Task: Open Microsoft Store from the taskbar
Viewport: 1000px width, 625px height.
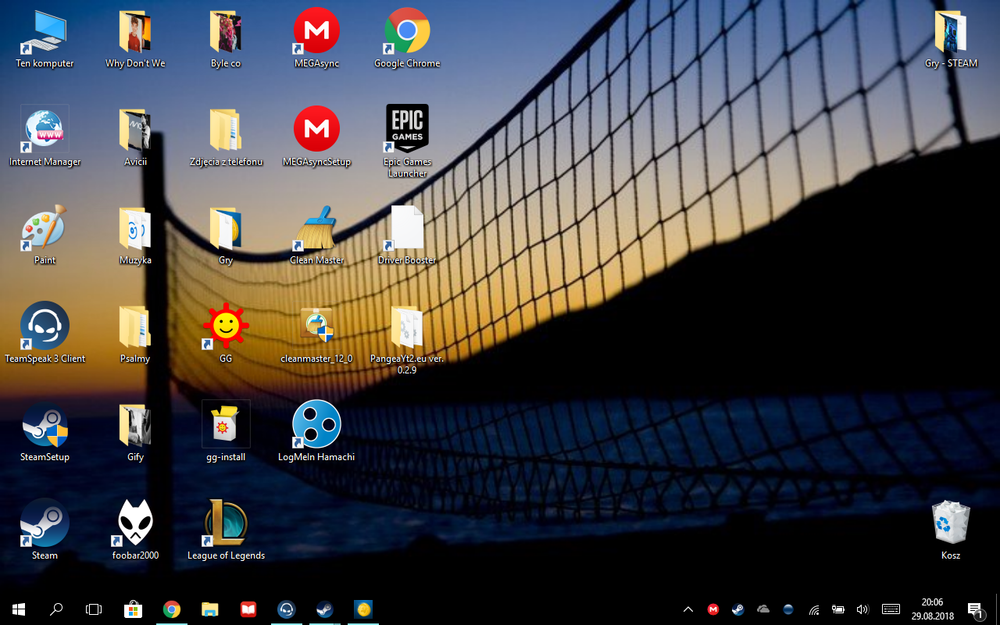Action: click(133, 610)
